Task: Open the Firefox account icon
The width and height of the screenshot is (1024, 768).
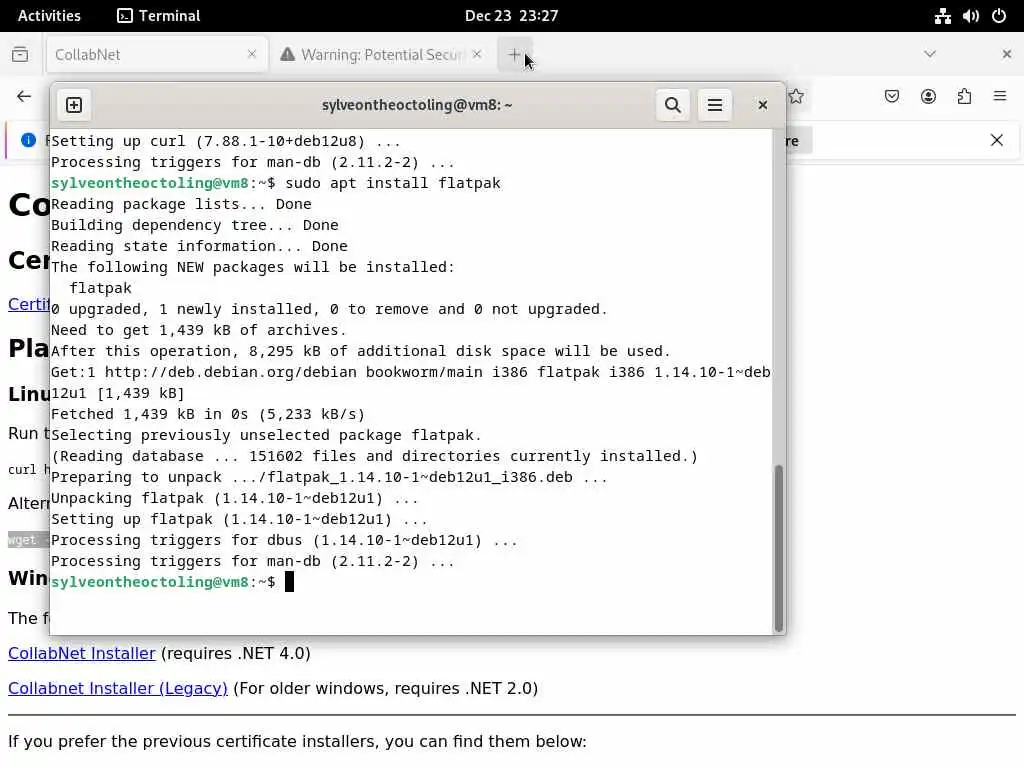Action: (x=928, y=97)
